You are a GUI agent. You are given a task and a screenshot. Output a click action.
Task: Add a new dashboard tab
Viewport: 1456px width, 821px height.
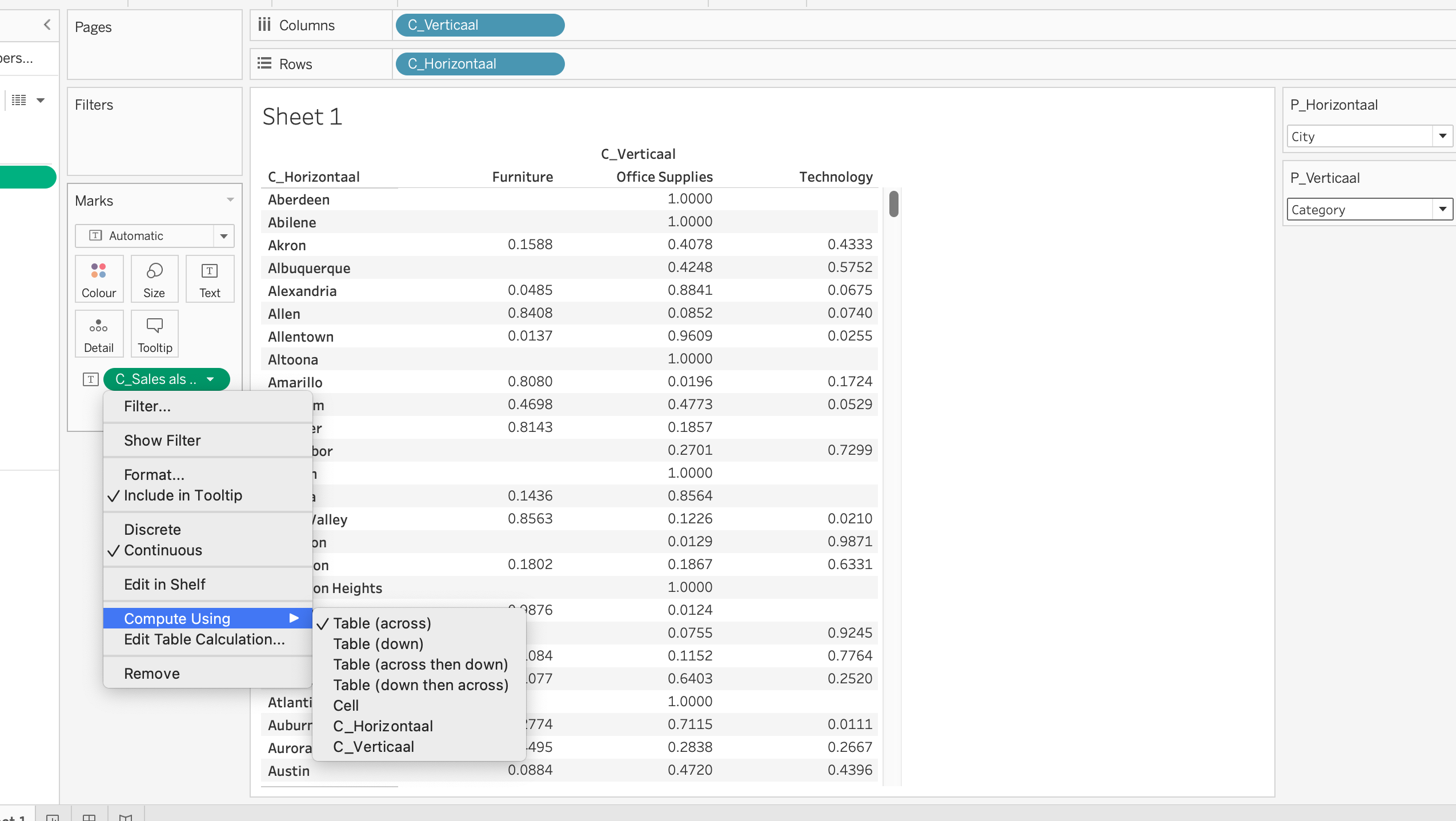[x=89, y=817]
